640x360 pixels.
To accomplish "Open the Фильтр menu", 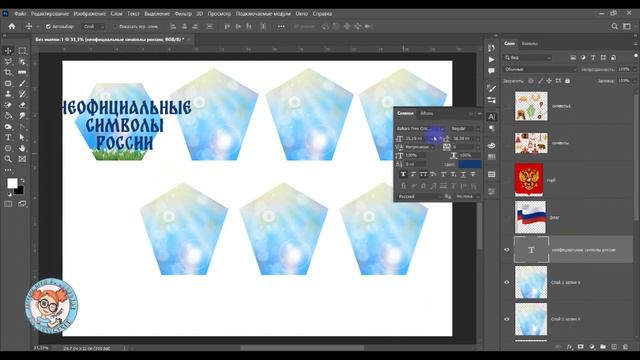I will click(183, 13).
